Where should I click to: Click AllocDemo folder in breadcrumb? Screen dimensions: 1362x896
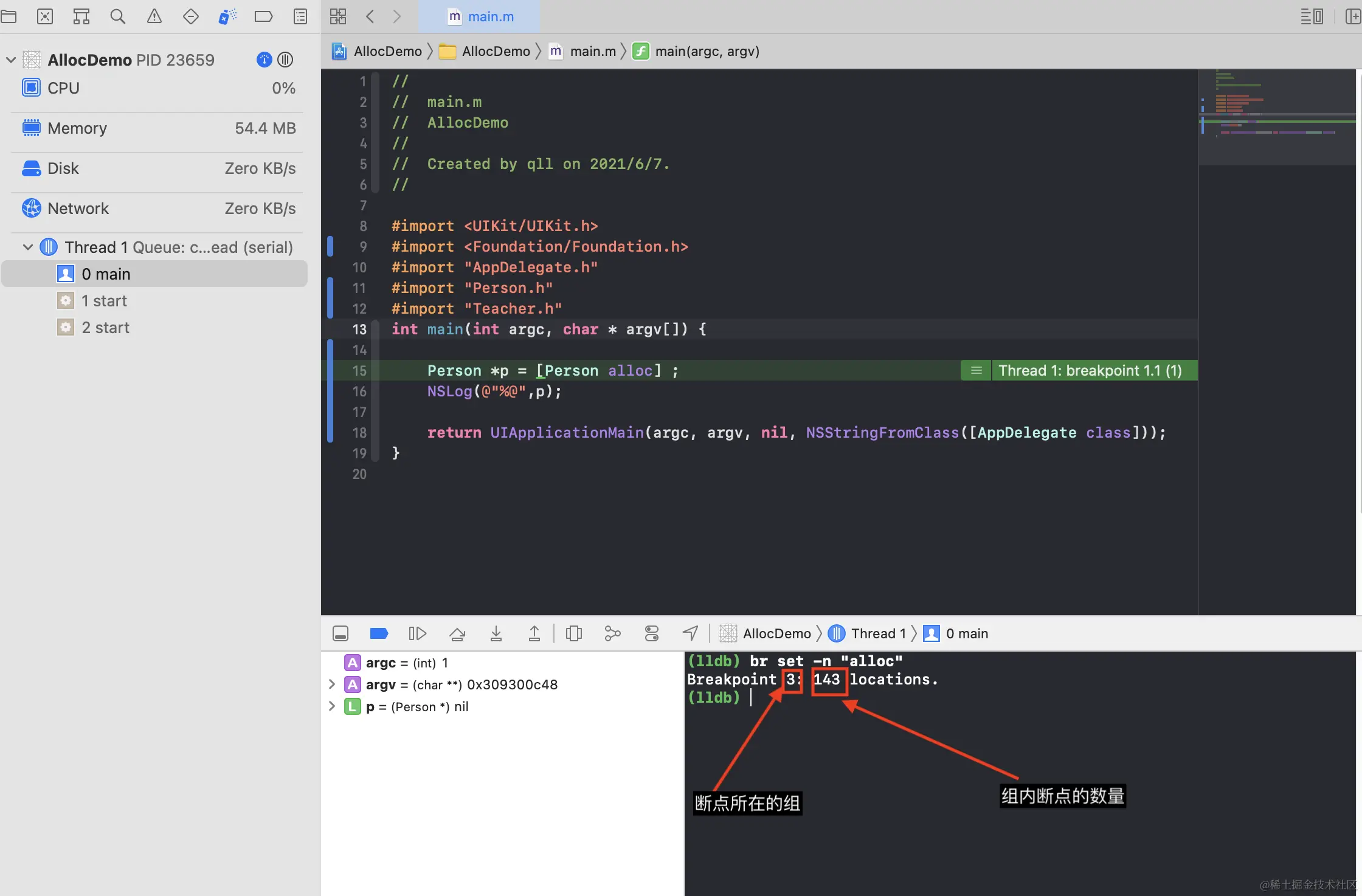pos(485,51)
